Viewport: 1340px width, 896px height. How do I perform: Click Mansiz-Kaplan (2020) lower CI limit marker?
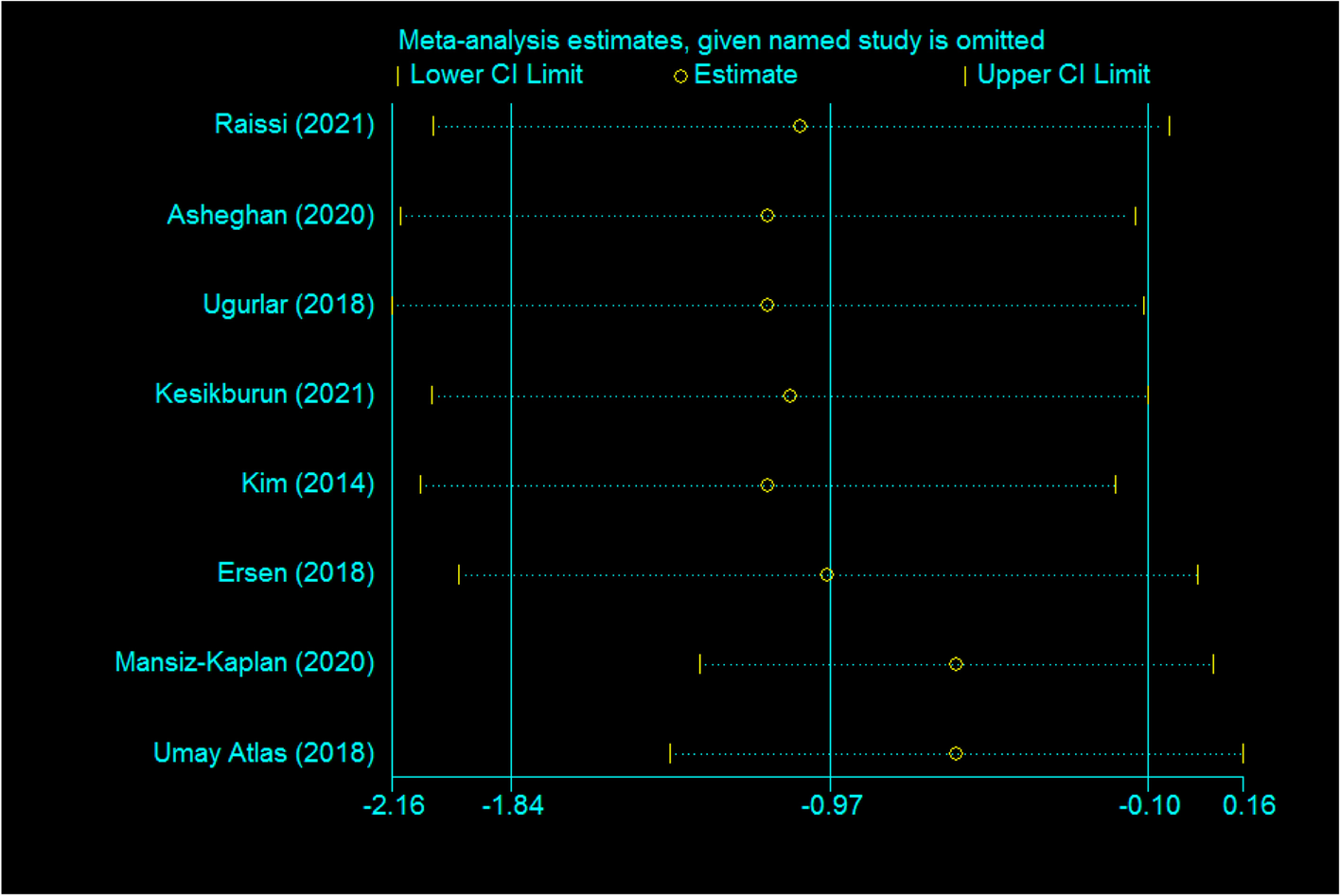[x=700, y=664]
